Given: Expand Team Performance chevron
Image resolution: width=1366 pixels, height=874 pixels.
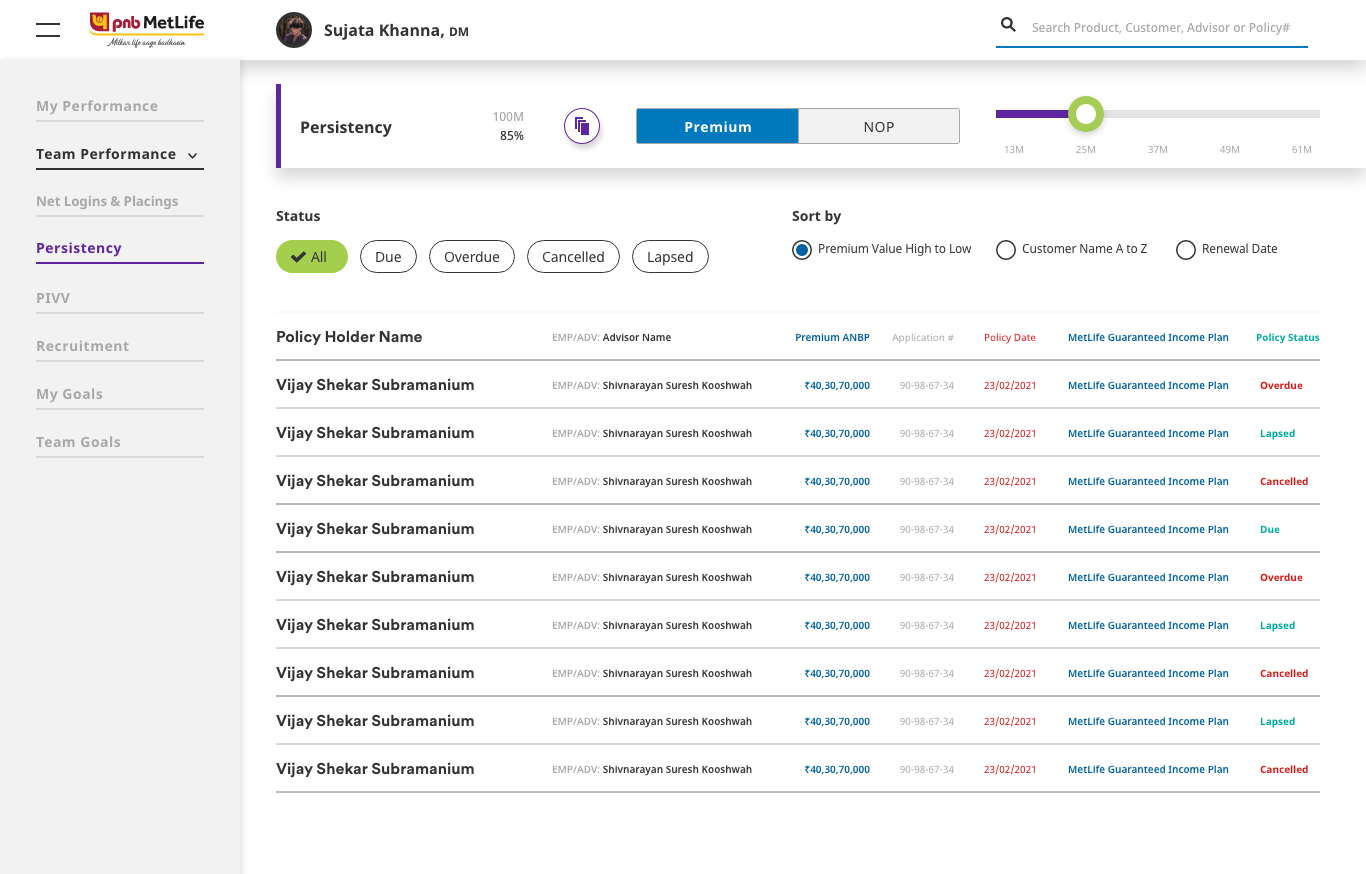Looking at the screenshot, I should click(x=193, y=155).
